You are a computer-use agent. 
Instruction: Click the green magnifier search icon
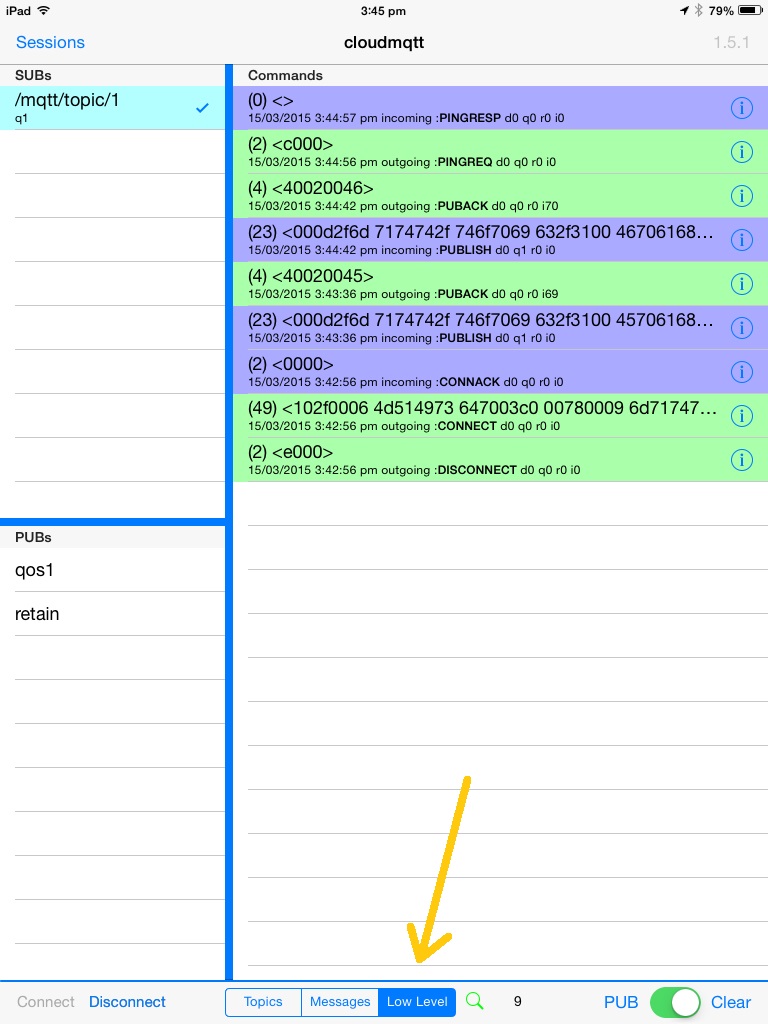pos(476,1001)
